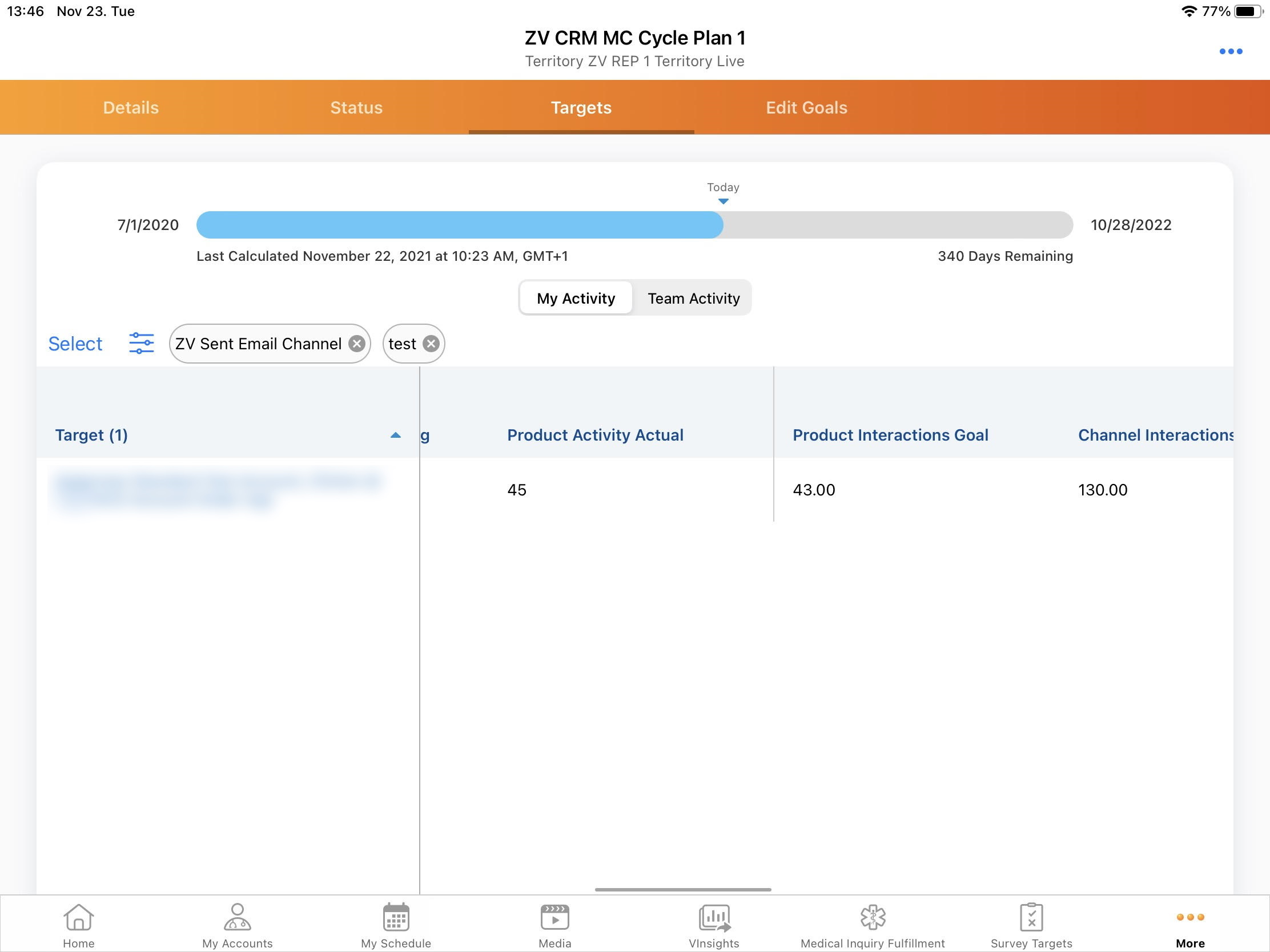Click the Product Activity Actual column header

coord(595,435)
